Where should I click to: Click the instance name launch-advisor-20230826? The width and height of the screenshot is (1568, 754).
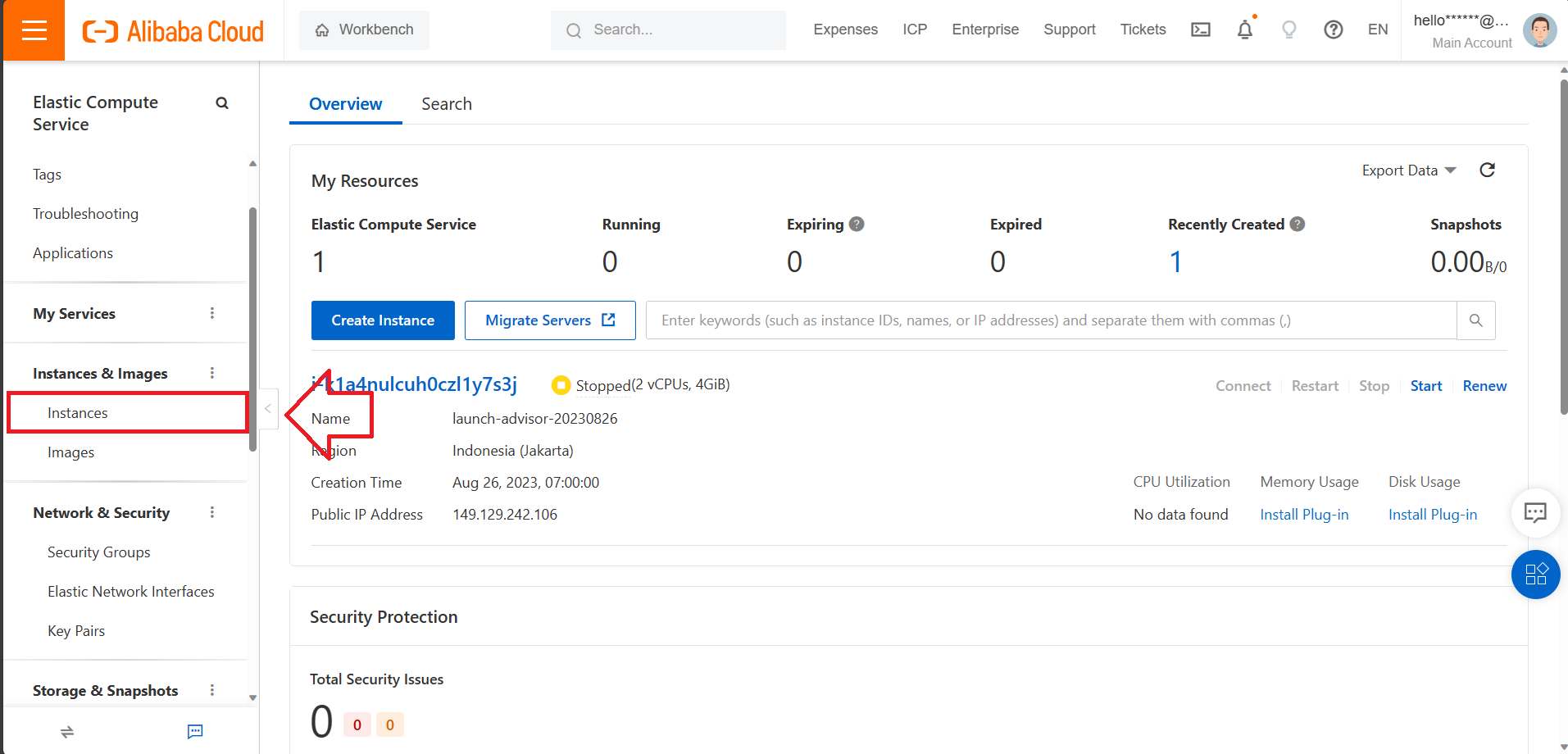pos(534,419)
